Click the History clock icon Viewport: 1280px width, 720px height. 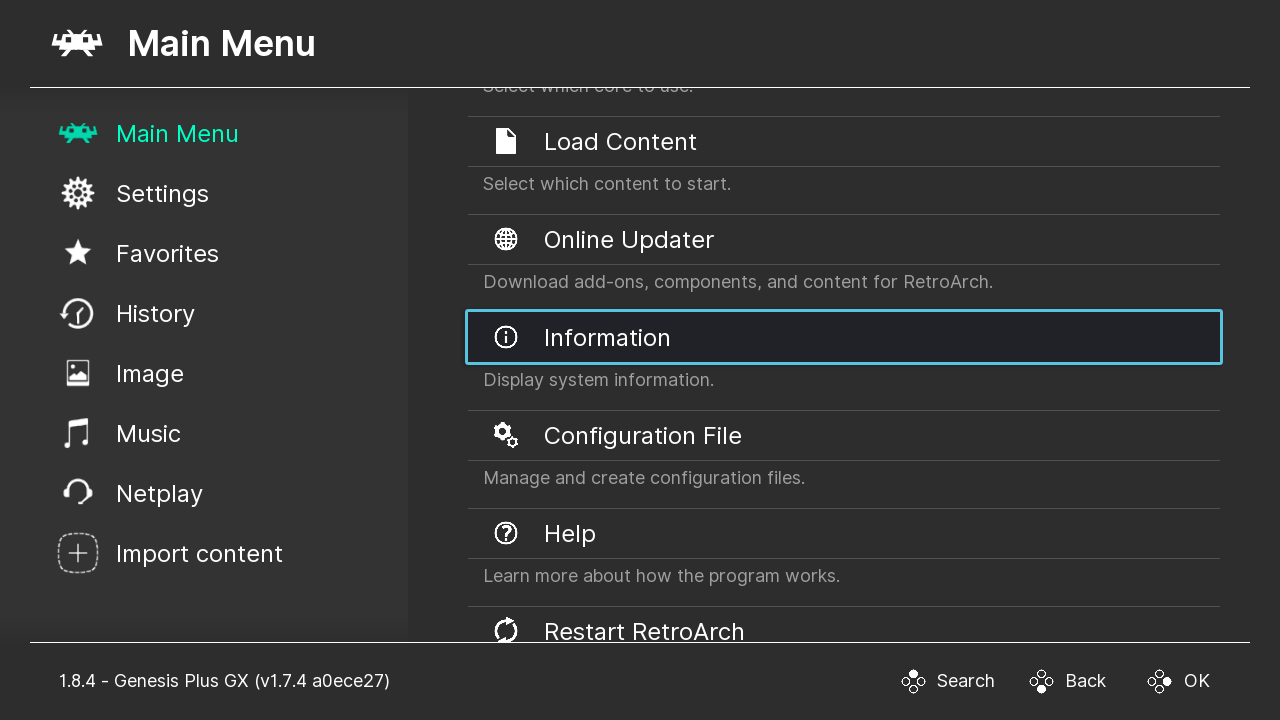(x=77, y=313)
